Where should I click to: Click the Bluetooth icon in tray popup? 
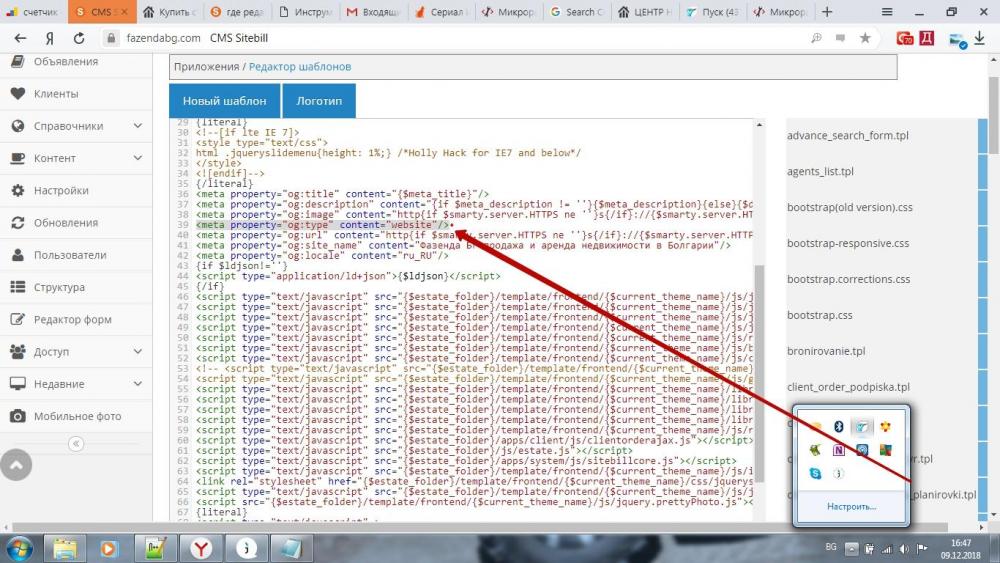839,427
